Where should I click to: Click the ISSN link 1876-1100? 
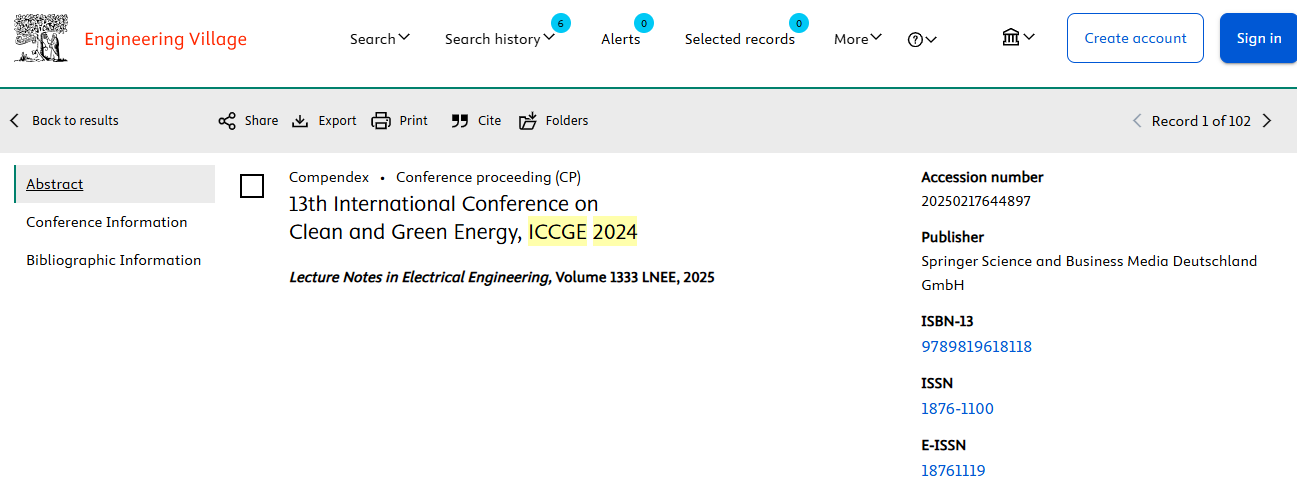click(957, 409)
